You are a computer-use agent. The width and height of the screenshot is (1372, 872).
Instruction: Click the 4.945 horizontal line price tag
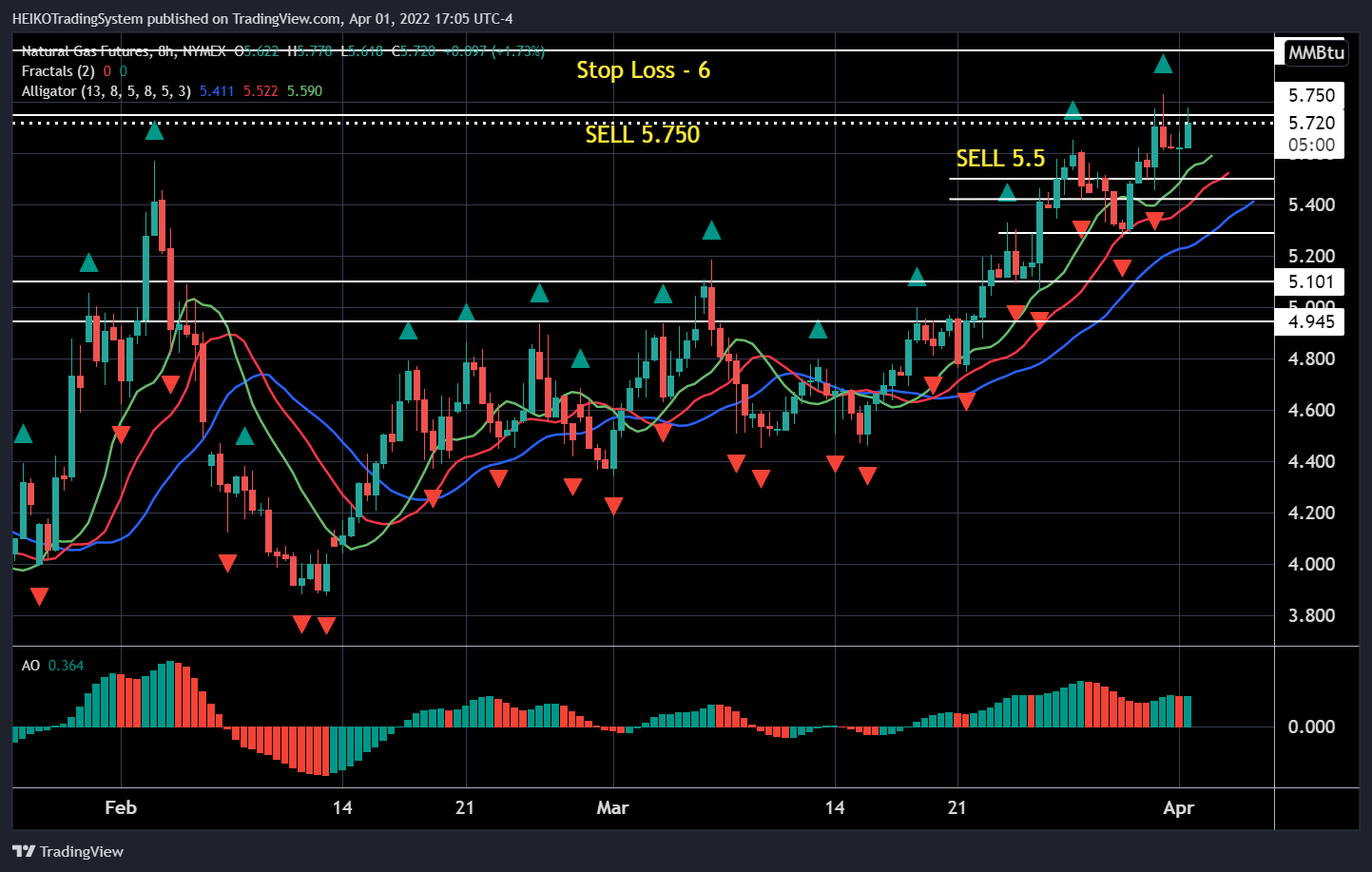pos(1311,321)
